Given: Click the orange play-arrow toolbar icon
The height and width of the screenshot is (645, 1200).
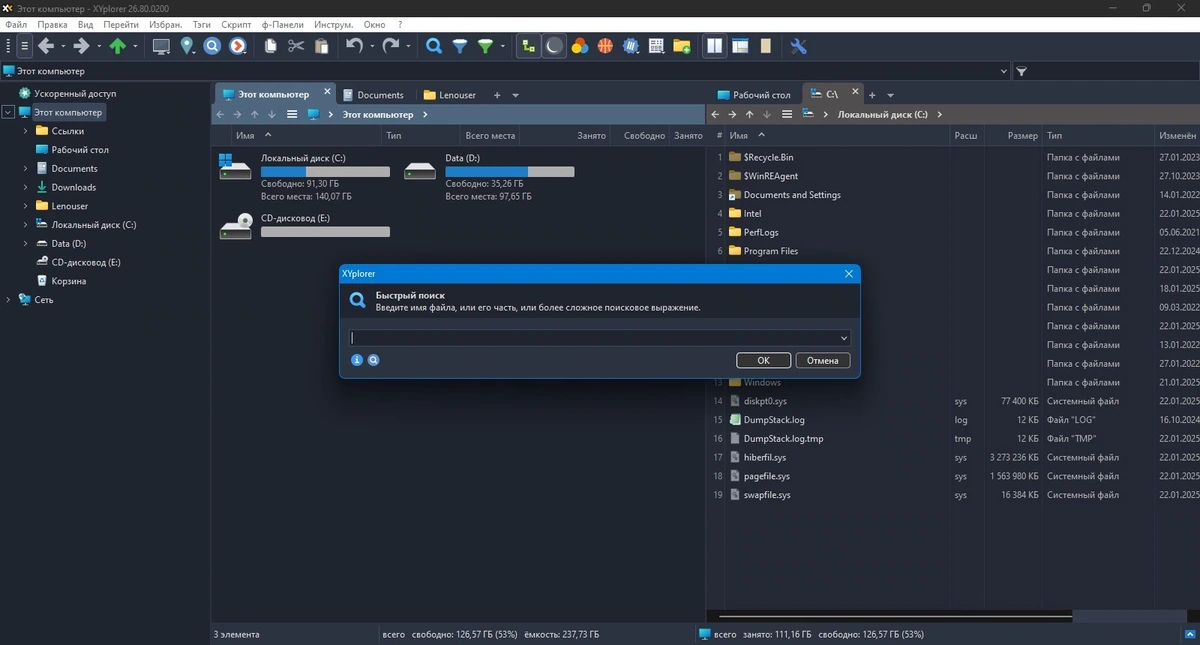Looking at the screenshot, I should pos(238,46).
